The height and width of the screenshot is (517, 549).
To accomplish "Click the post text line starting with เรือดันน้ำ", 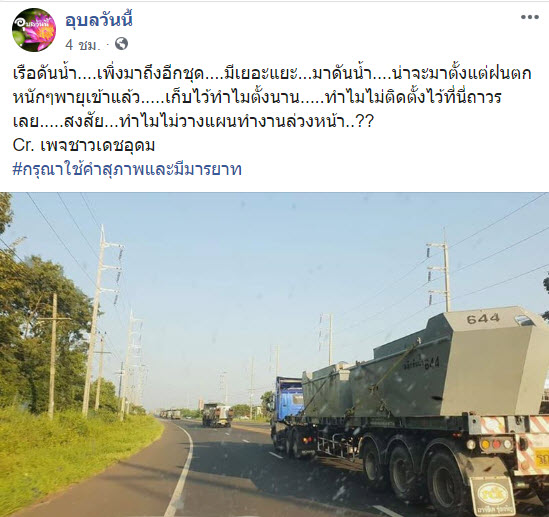I will tap(272, 74).
